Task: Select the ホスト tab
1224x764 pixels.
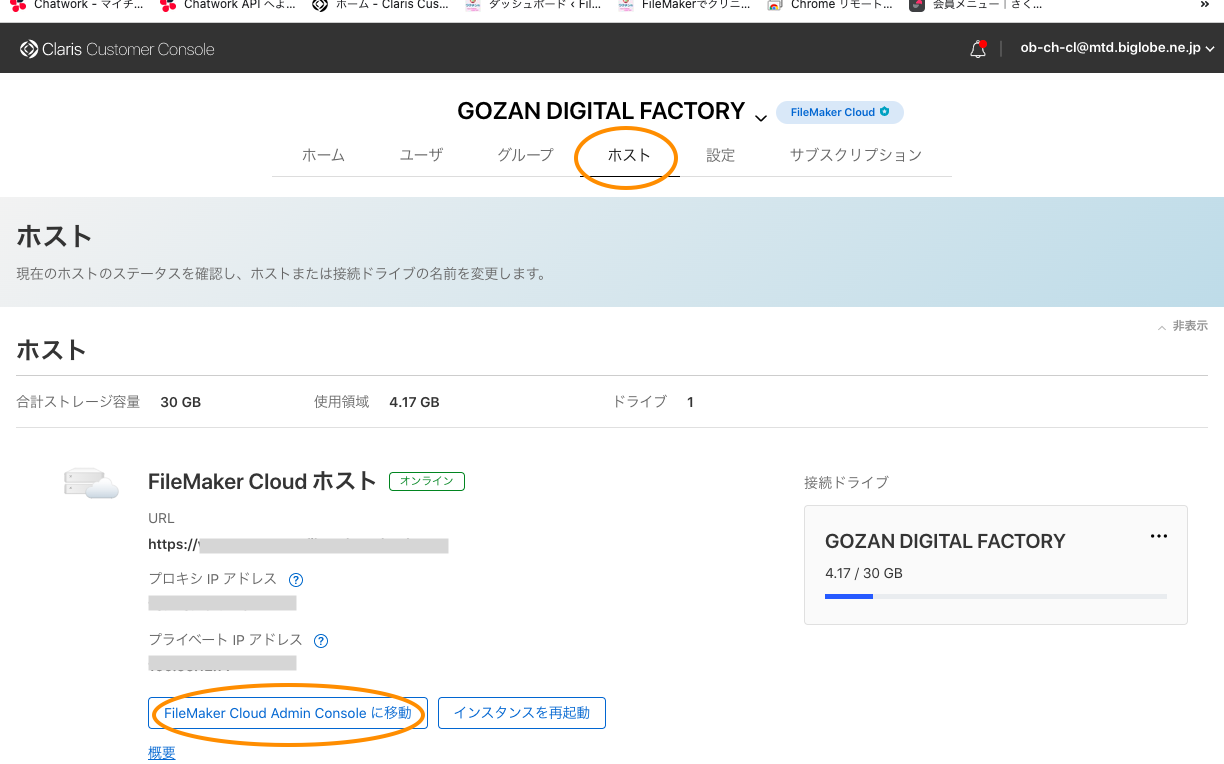Action: pyautogui.click(x=629, y=155)
